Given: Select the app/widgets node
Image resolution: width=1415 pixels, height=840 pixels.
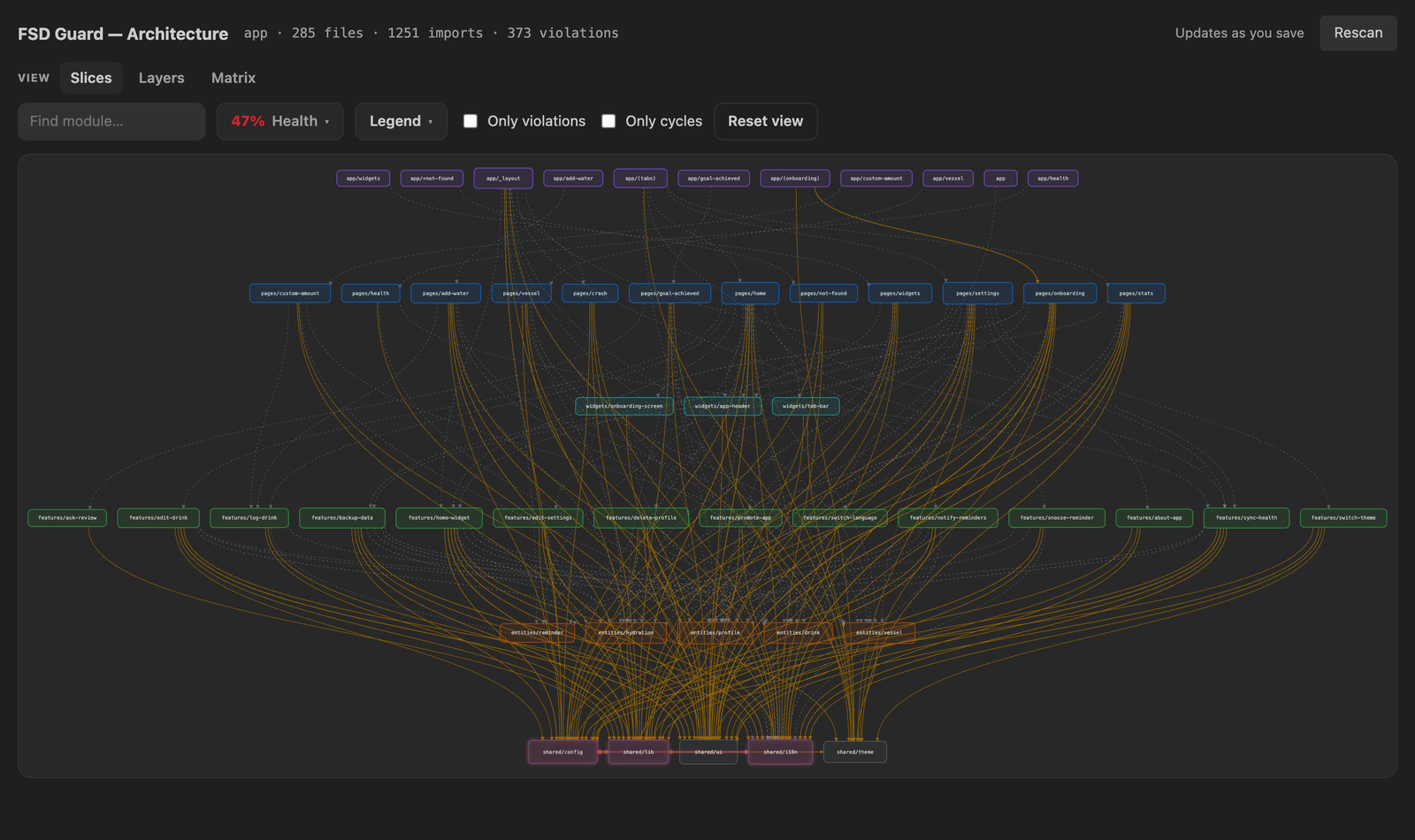Looking at the screenshot, I should click(x=363, y=179).
